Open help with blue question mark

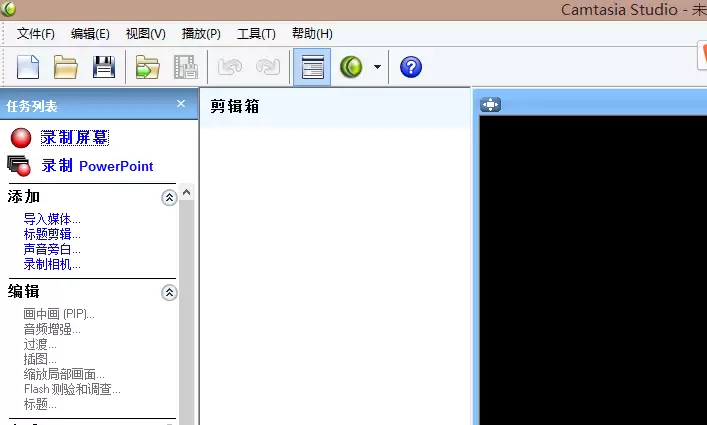[x=411, y=67]
